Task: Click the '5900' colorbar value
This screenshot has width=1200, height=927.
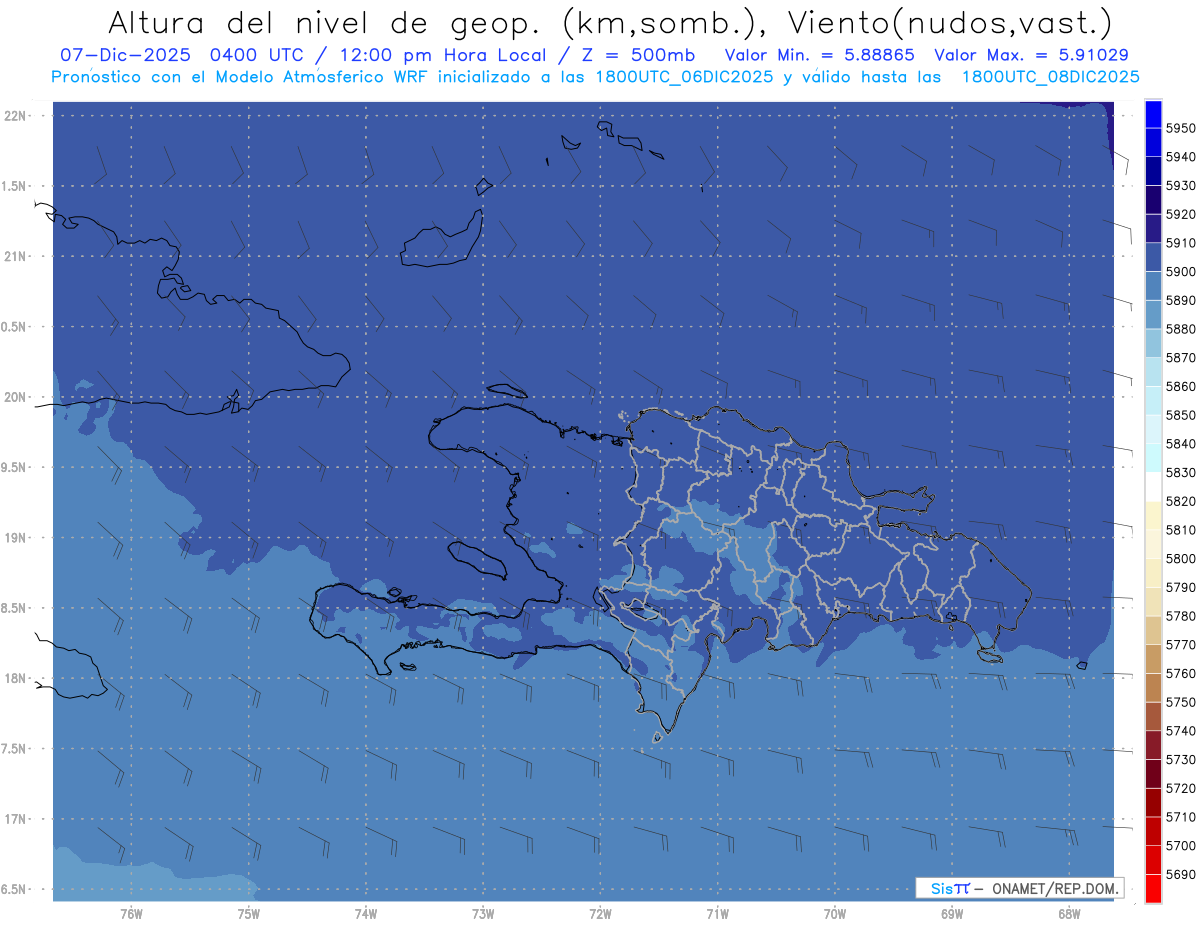Action: [x=1181, y=271]
